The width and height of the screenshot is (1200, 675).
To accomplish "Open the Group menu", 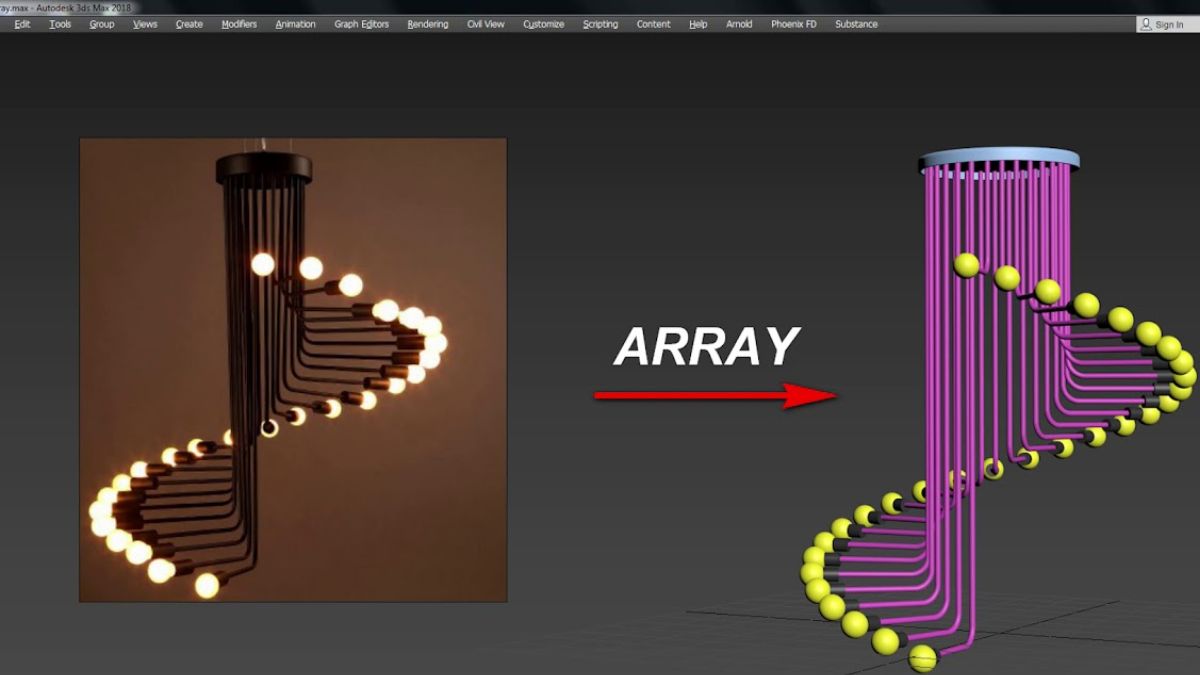I will point(100,24).
